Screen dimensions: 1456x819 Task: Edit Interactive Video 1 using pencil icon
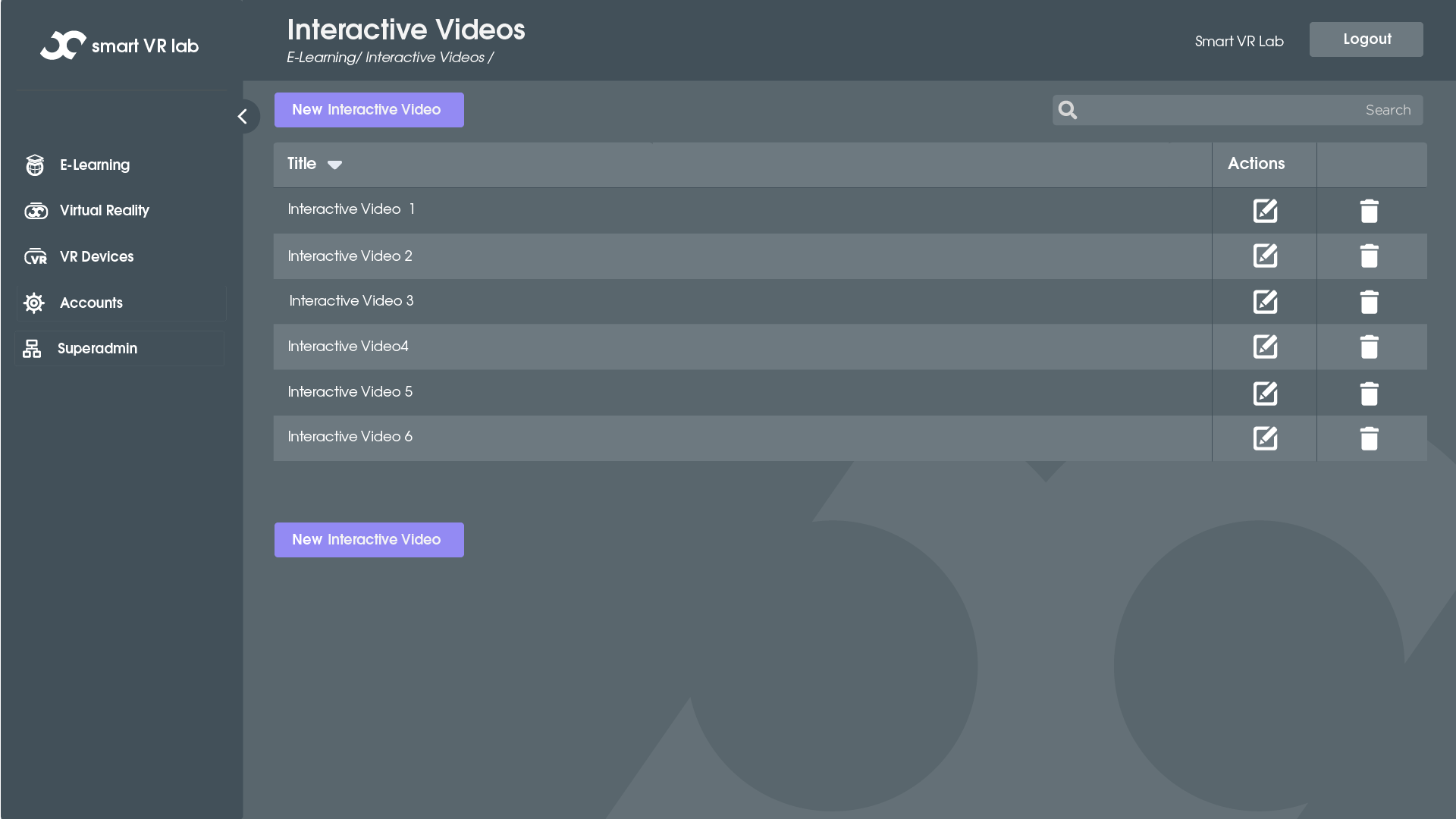tap(1265, 211)
